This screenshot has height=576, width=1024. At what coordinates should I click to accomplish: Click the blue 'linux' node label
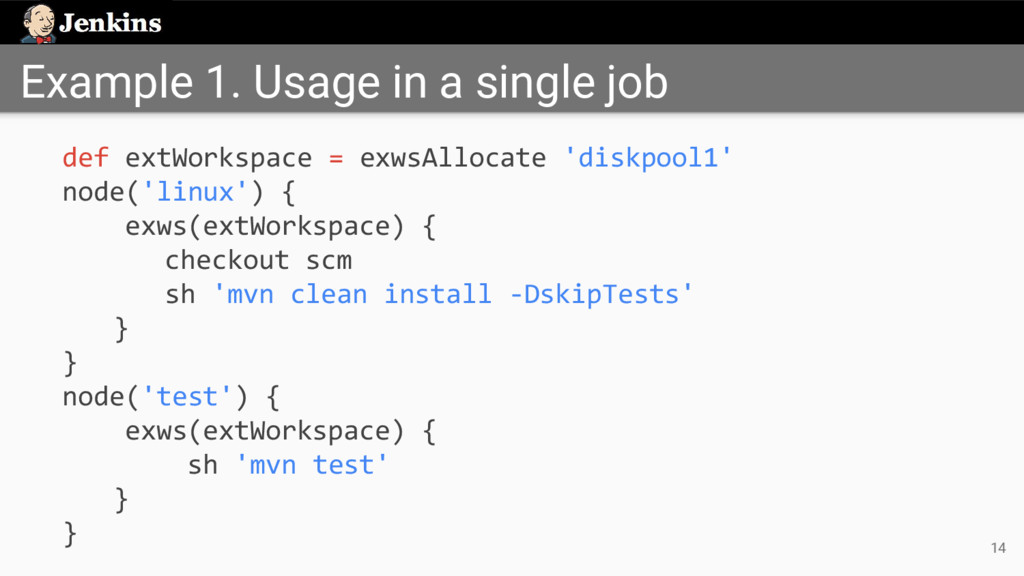194,192
